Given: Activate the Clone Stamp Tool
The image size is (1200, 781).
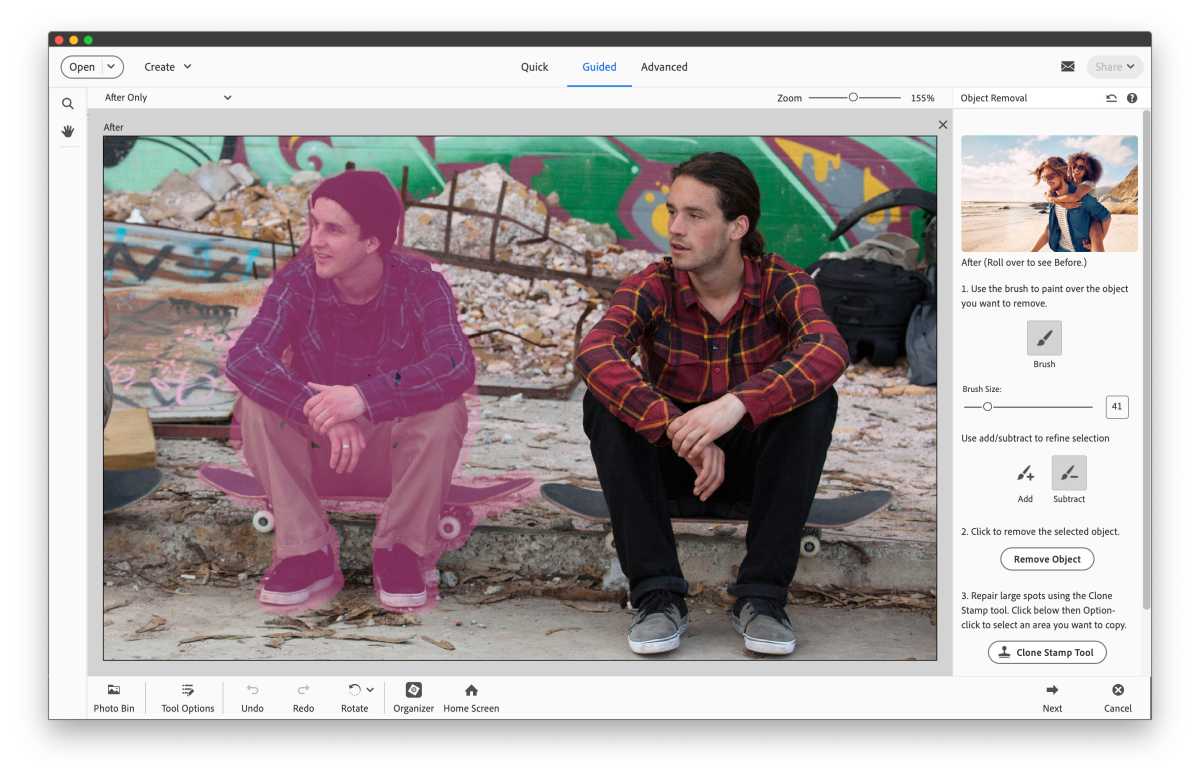Looking at the screenshot, I should click(x=1047, y=652).
